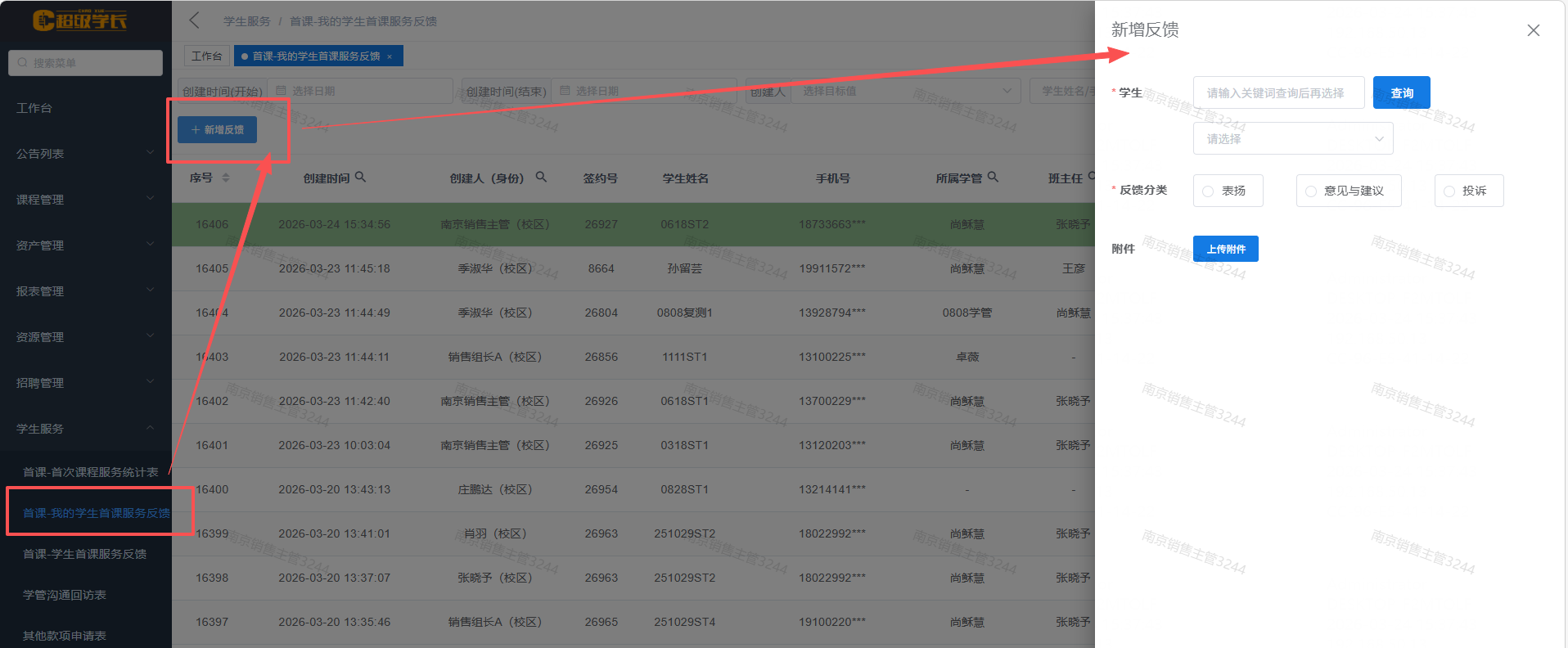Click search icon beside 创建时间 column header
1568x648 pixels.
point(361,177)
